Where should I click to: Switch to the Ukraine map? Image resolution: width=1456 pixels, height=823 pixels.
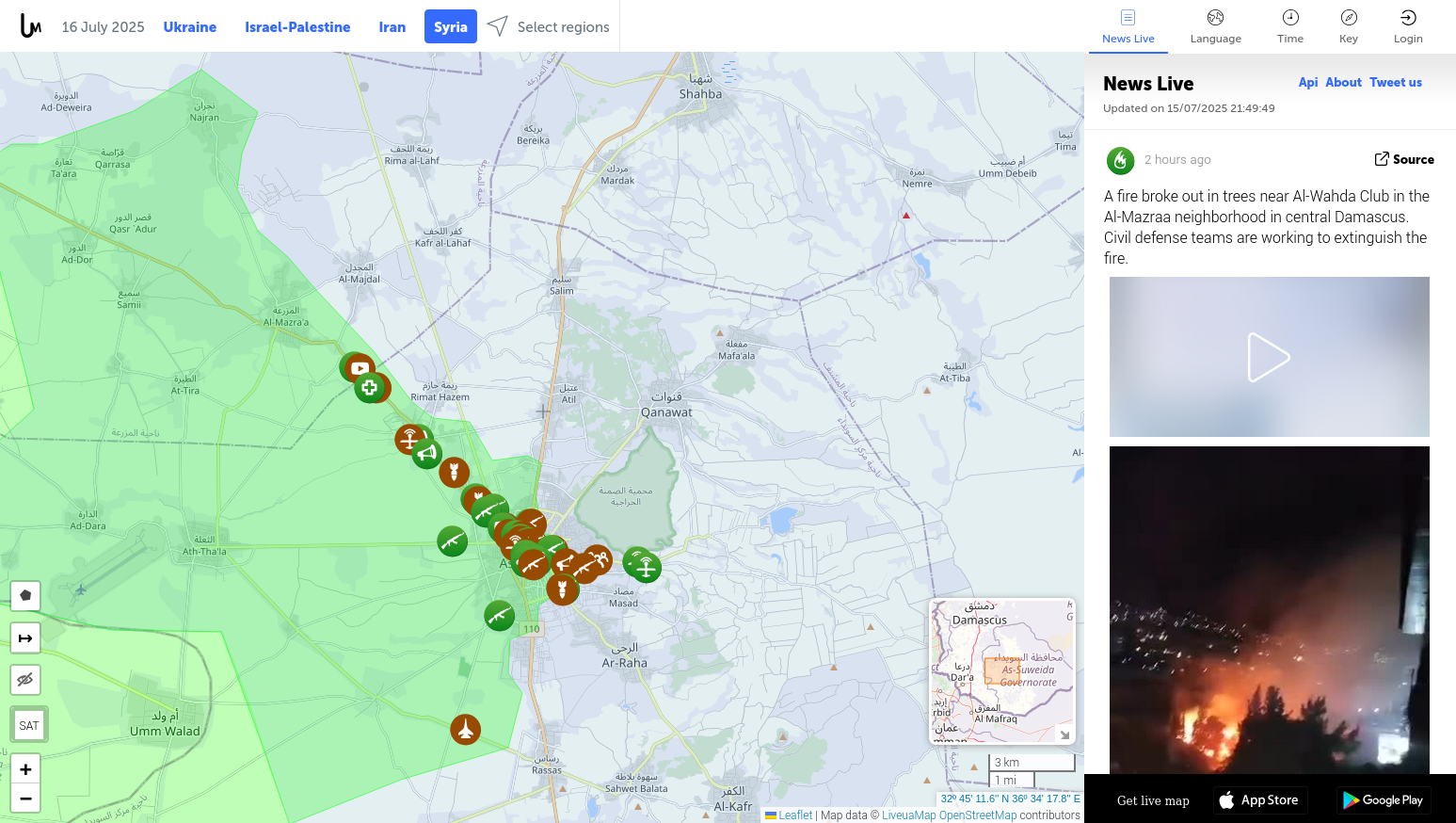[190, 27]
